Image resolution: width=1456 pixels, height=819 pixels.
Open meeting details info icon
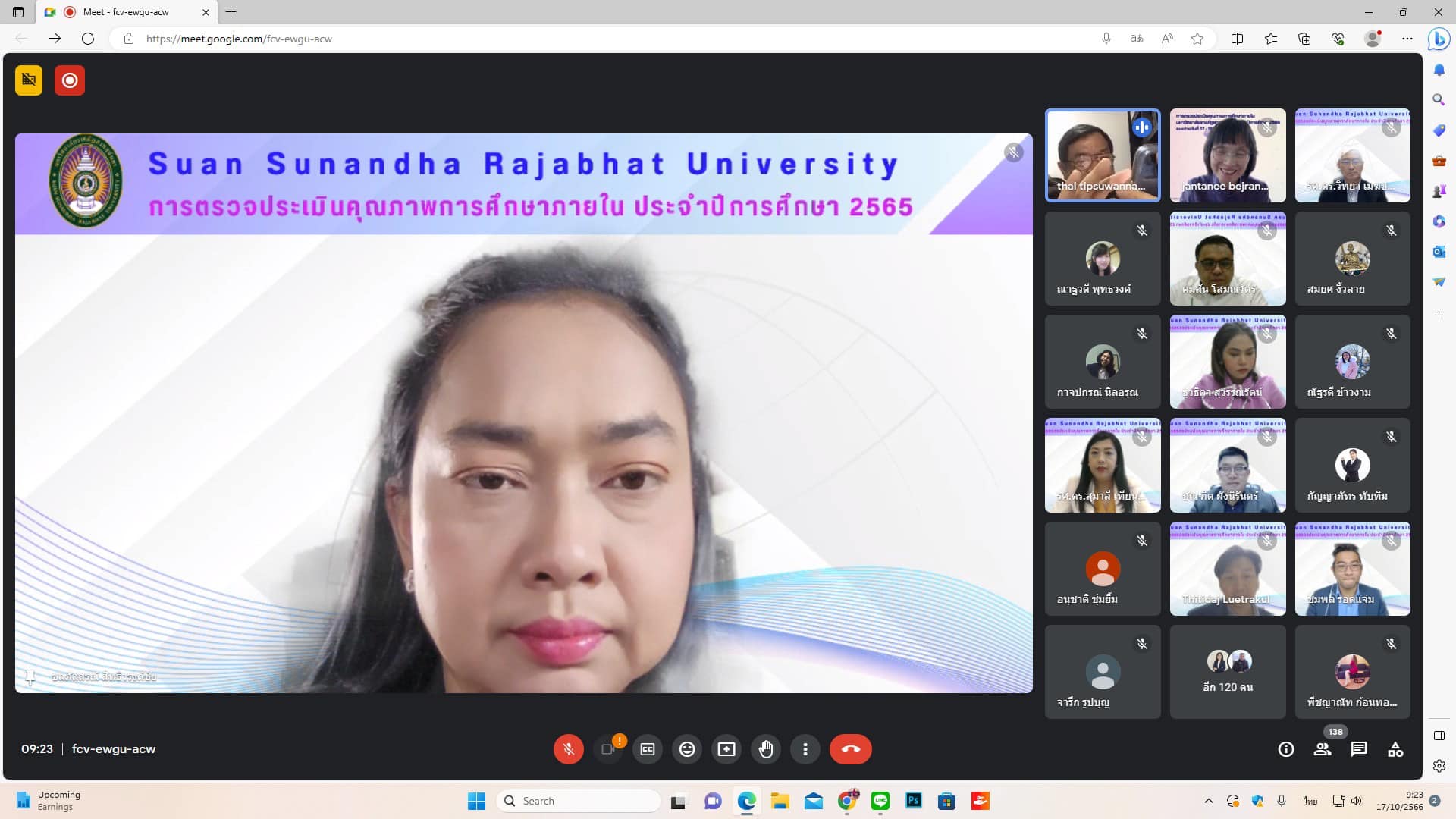click(1286, 749)
